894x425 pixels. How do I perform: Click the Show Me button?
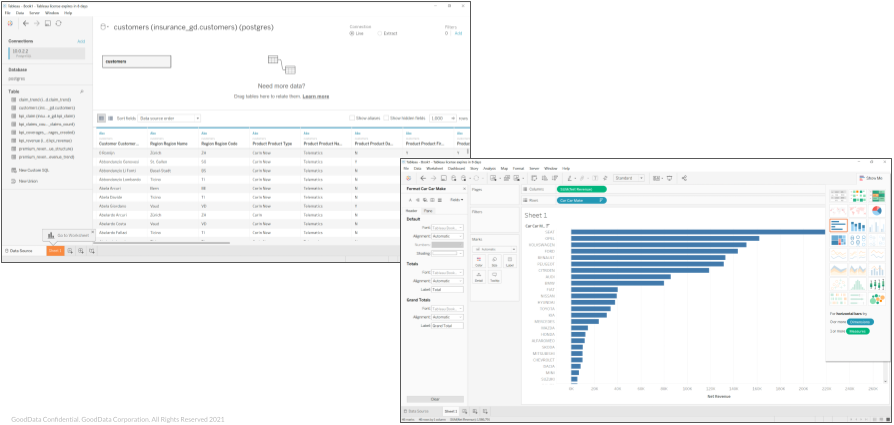pyautogui.click(x=872, y=178)
